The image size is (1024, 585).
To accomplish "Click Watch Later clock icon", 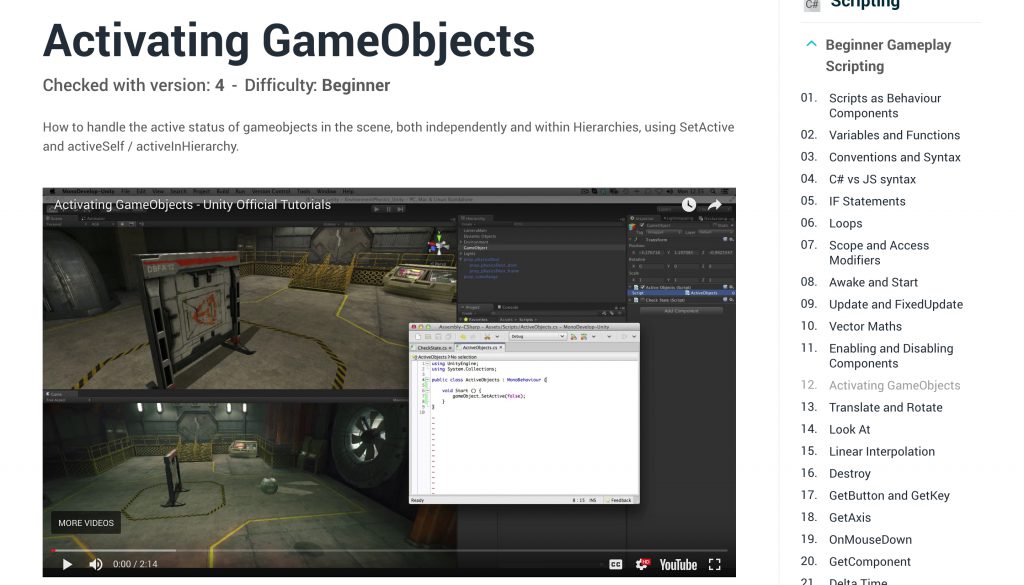I will [688, 205].
